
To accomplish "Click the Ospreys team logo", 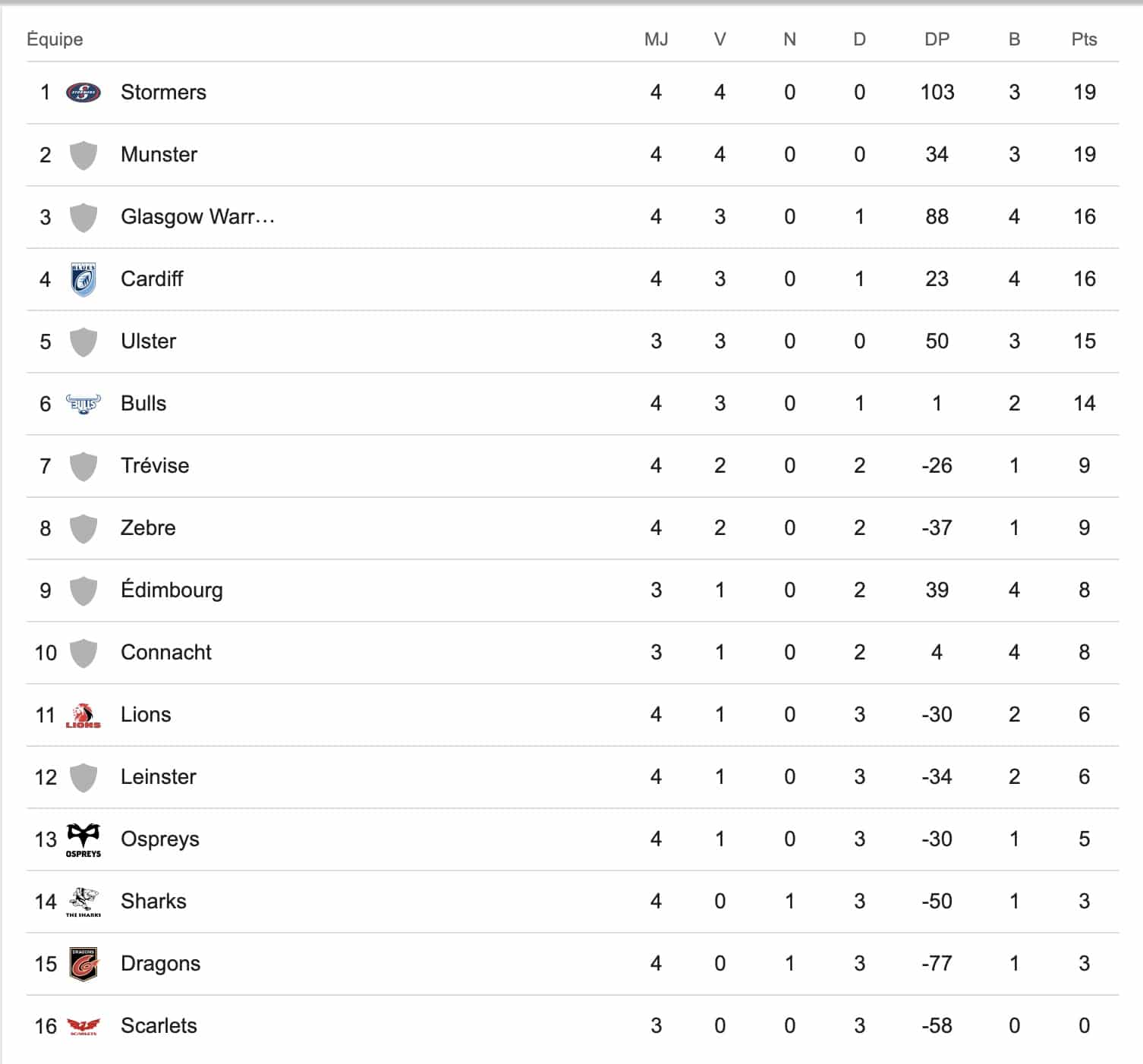I will coord(83,839).
